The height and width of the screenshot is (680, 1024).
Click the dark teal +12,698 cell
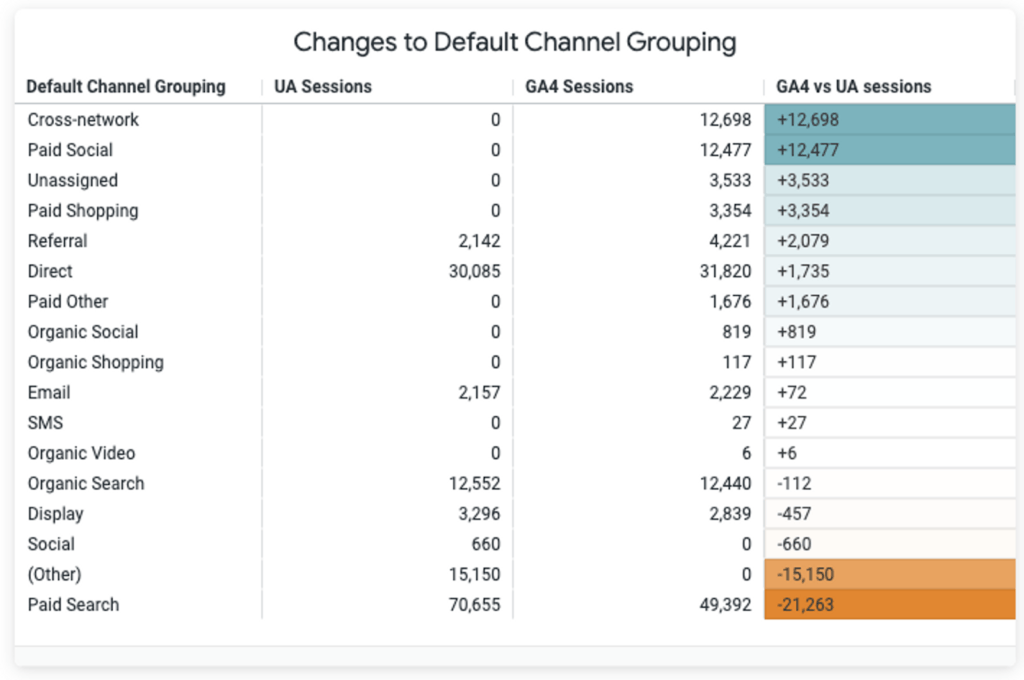pos(889,120)
